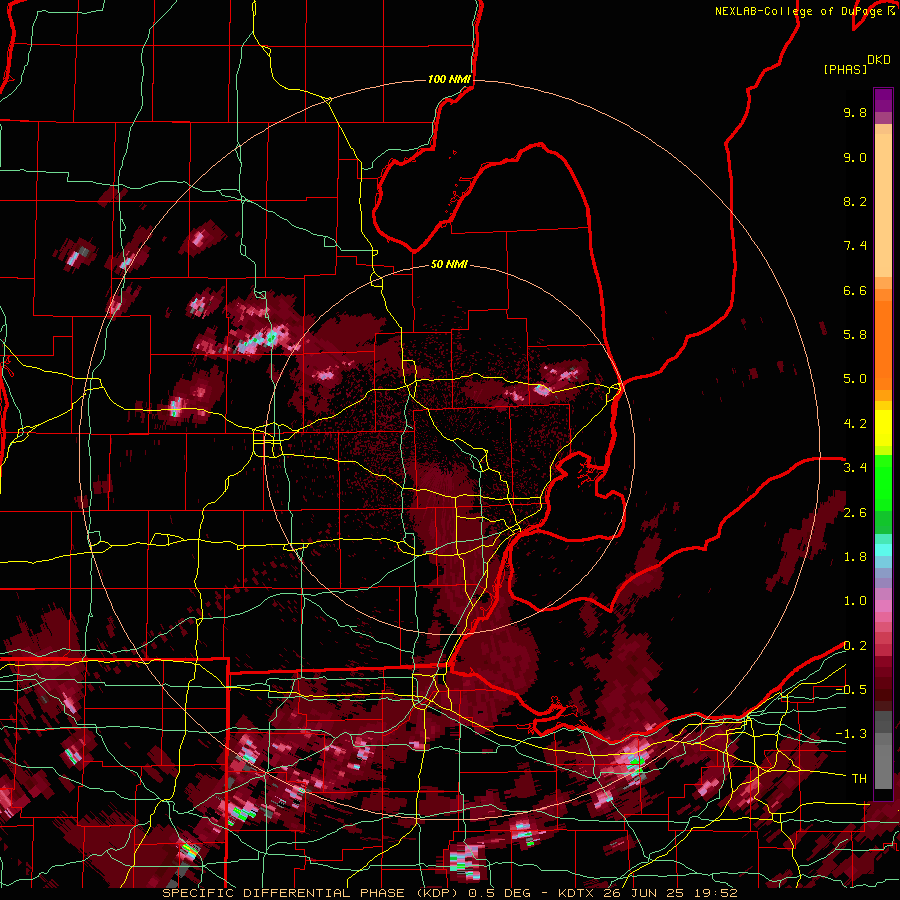Click the DKD legend unit label
900x900 pixels.
tap(878, 60)
